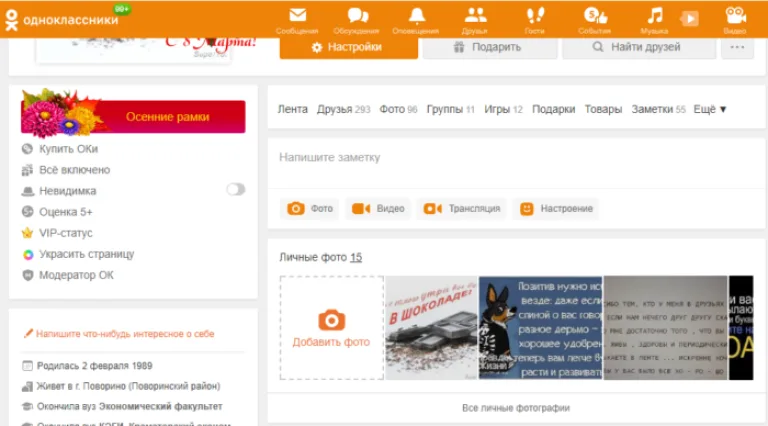
Task: Switch to the Игры 12 tab
Action: coord(504,109)
